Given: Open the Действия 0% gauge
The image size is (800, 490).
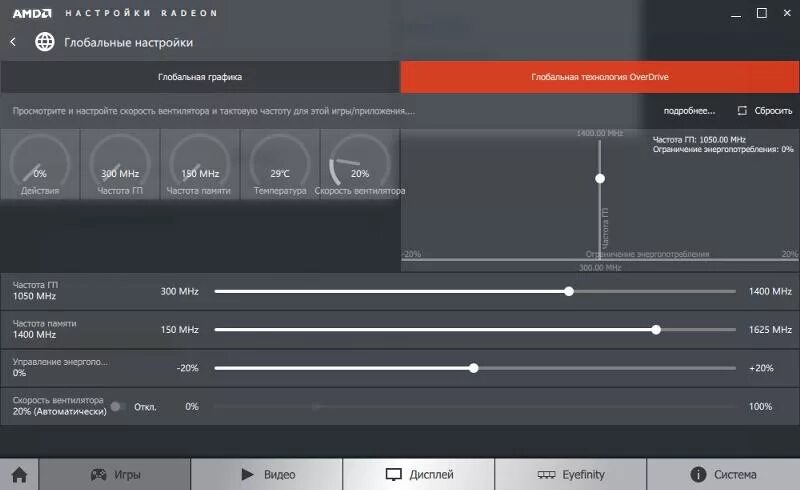Looking at the screenshot, I should pyautogui.click(x=40, y=164).
